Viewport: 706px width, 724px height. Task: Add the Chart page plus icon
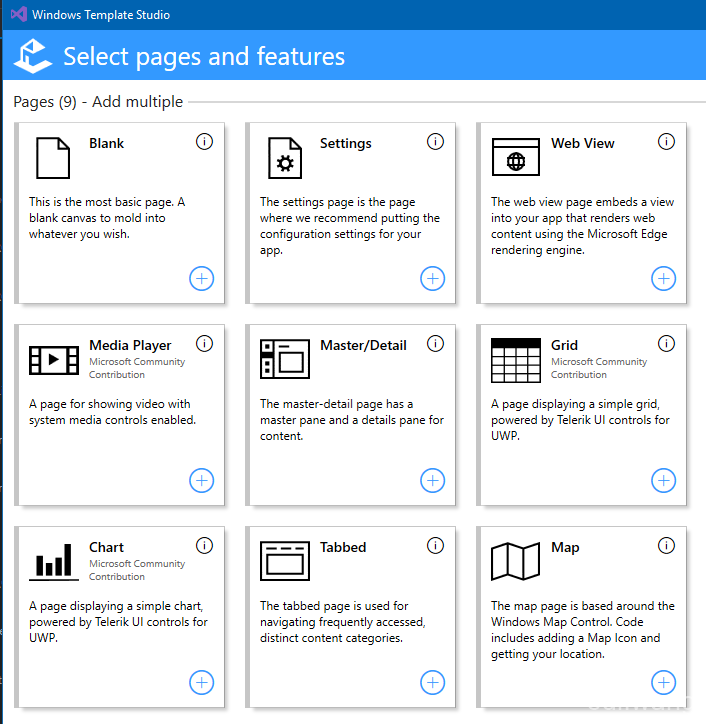click(202, 682)
